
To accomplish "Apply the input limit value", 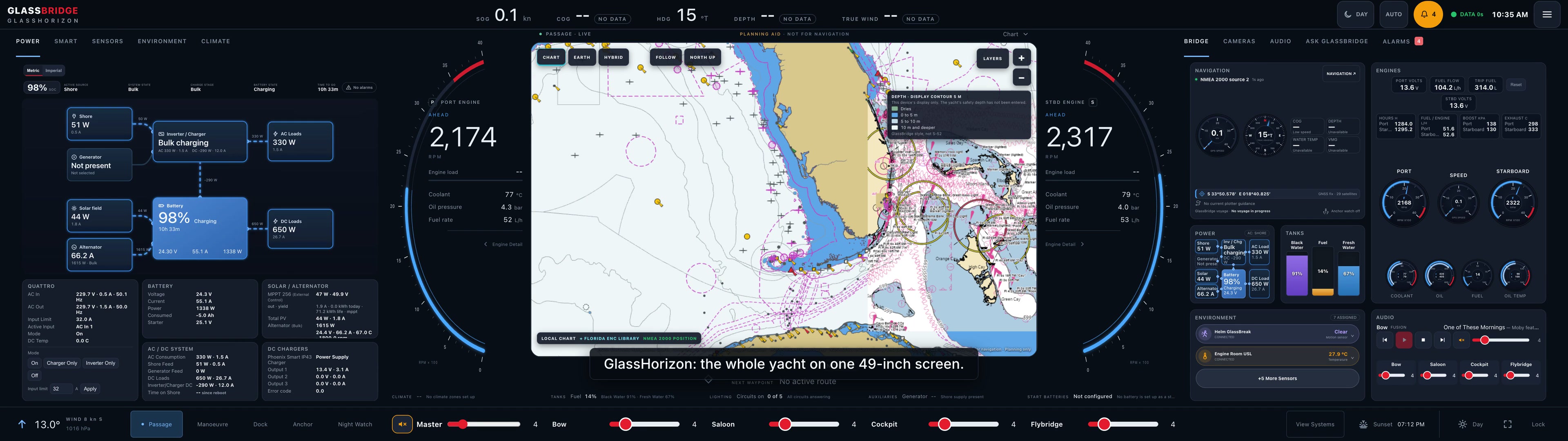I will pos(90,389).
